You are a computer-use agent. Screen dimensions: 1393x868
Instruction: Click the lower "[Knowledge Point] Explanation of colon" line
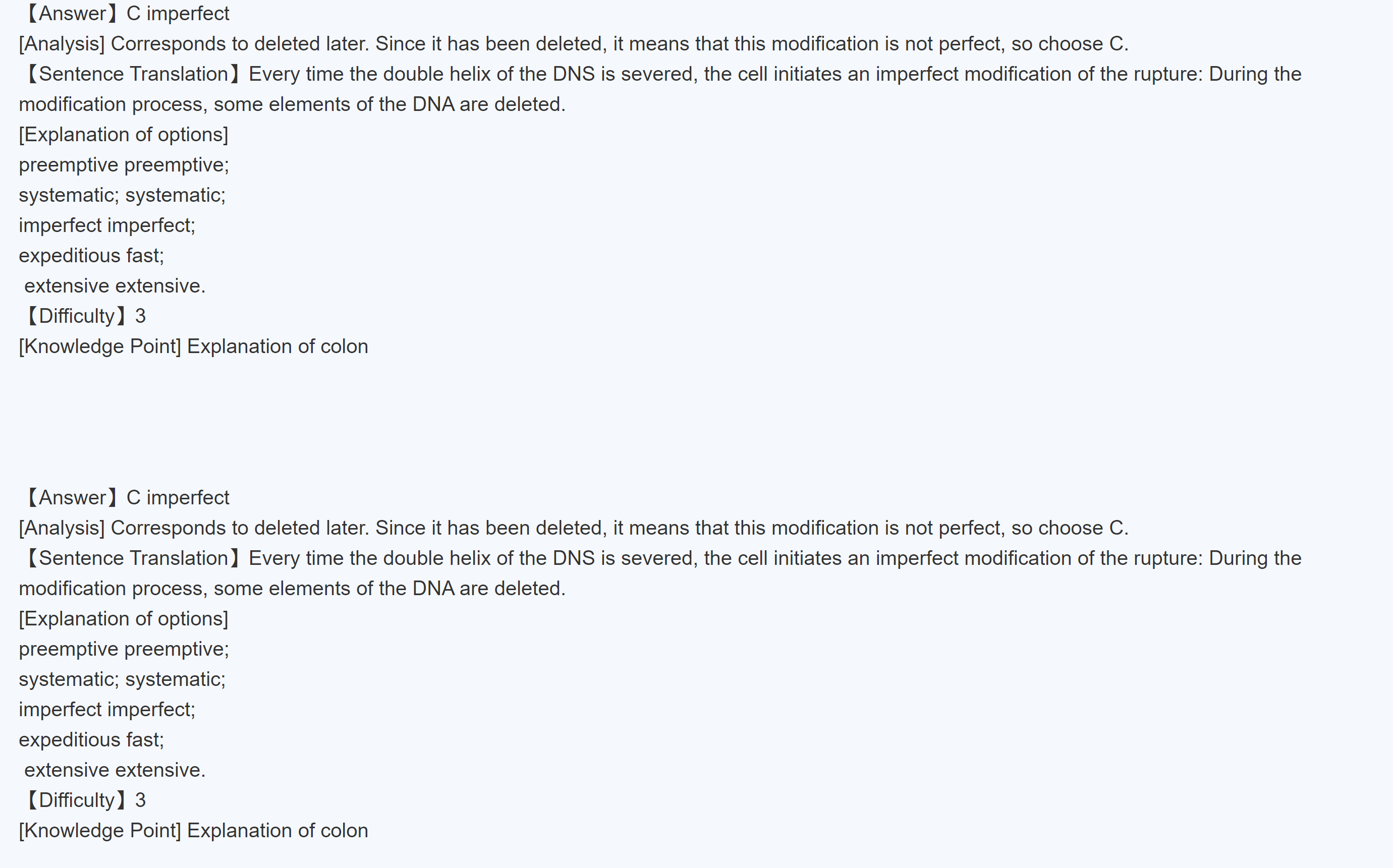pos(193,830)
